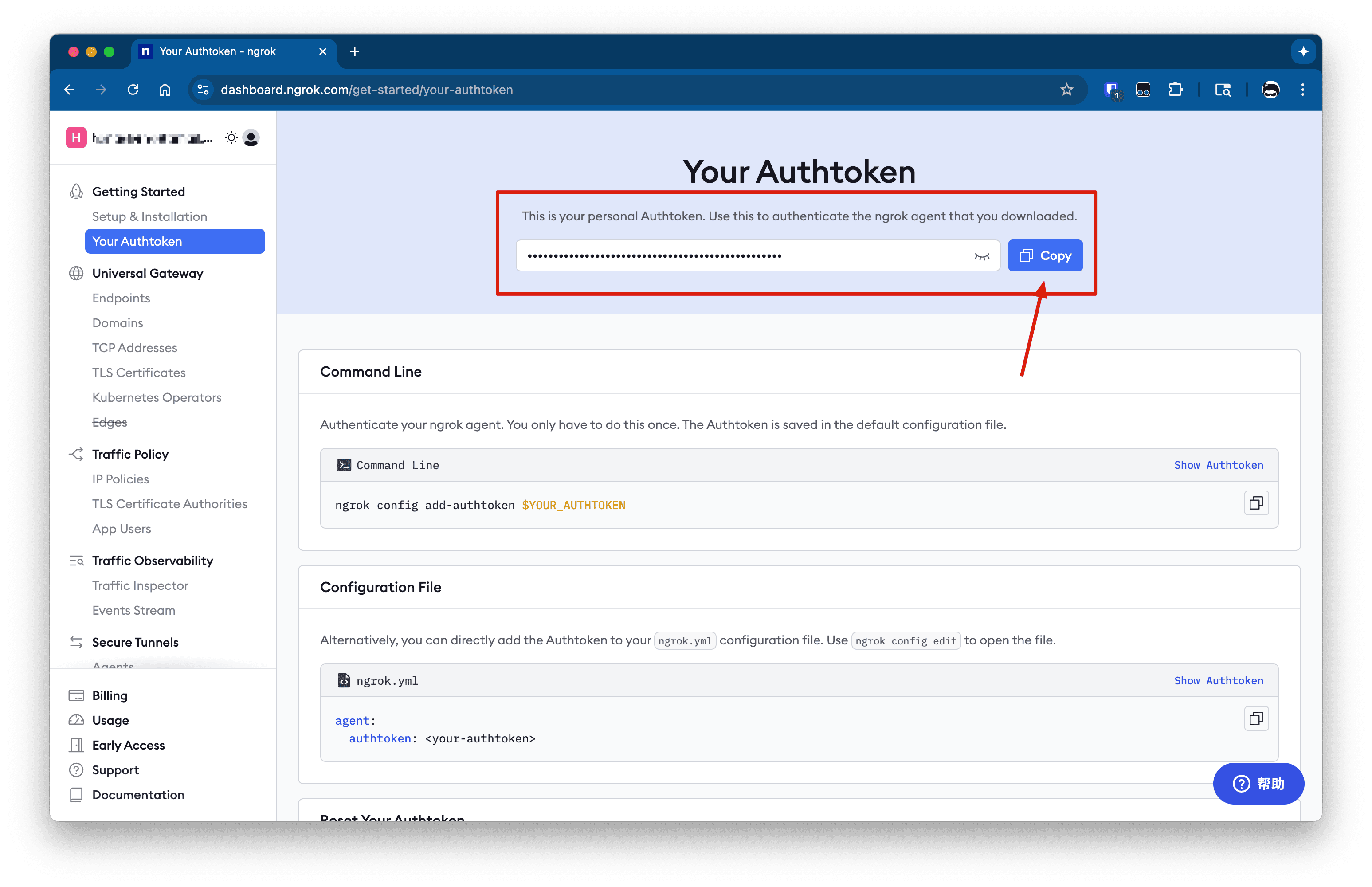Go to Endpoints
1372x887 pixels.
tap(121, 298)
